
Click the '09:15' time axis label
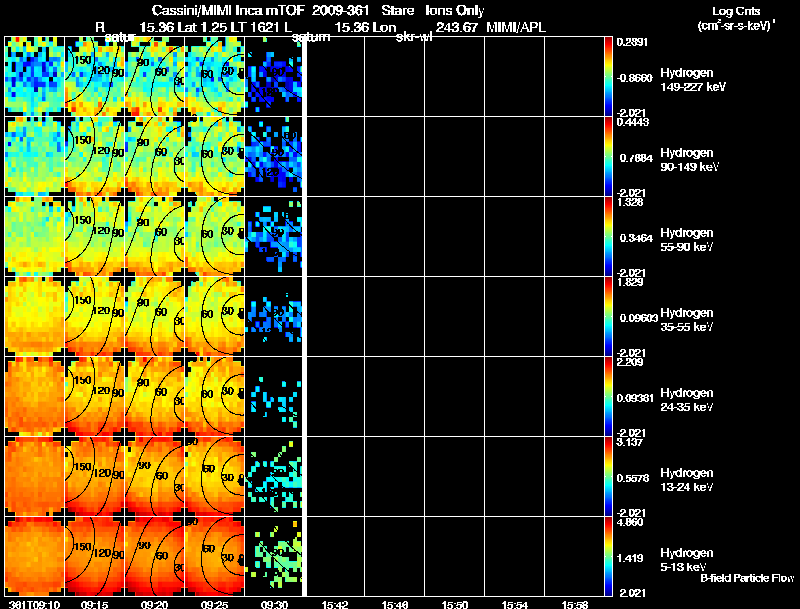pyautogui.click(x=94, y=605)
